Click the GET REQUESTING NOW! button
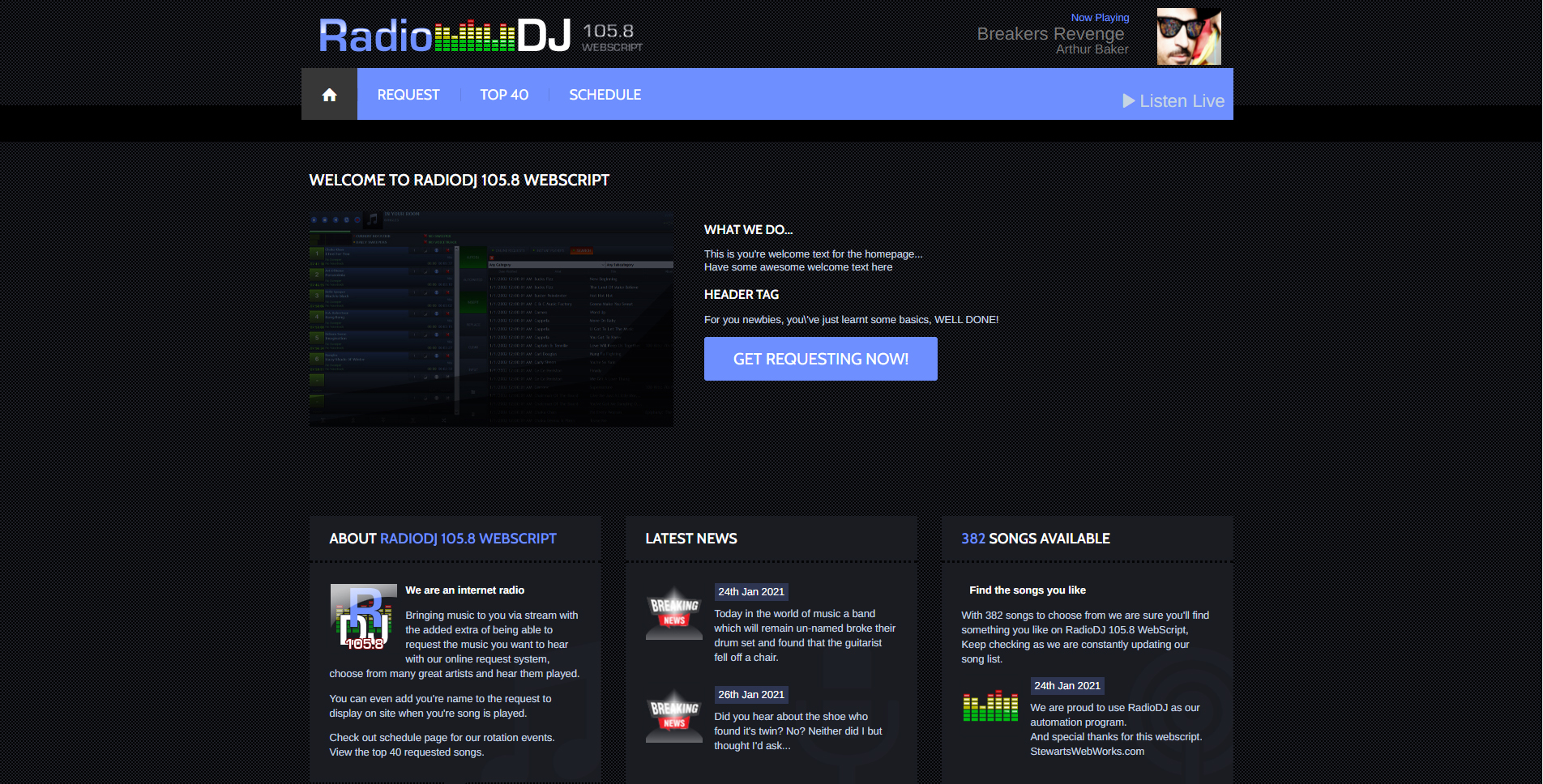1543x784 pixels. tap(820, 359)
